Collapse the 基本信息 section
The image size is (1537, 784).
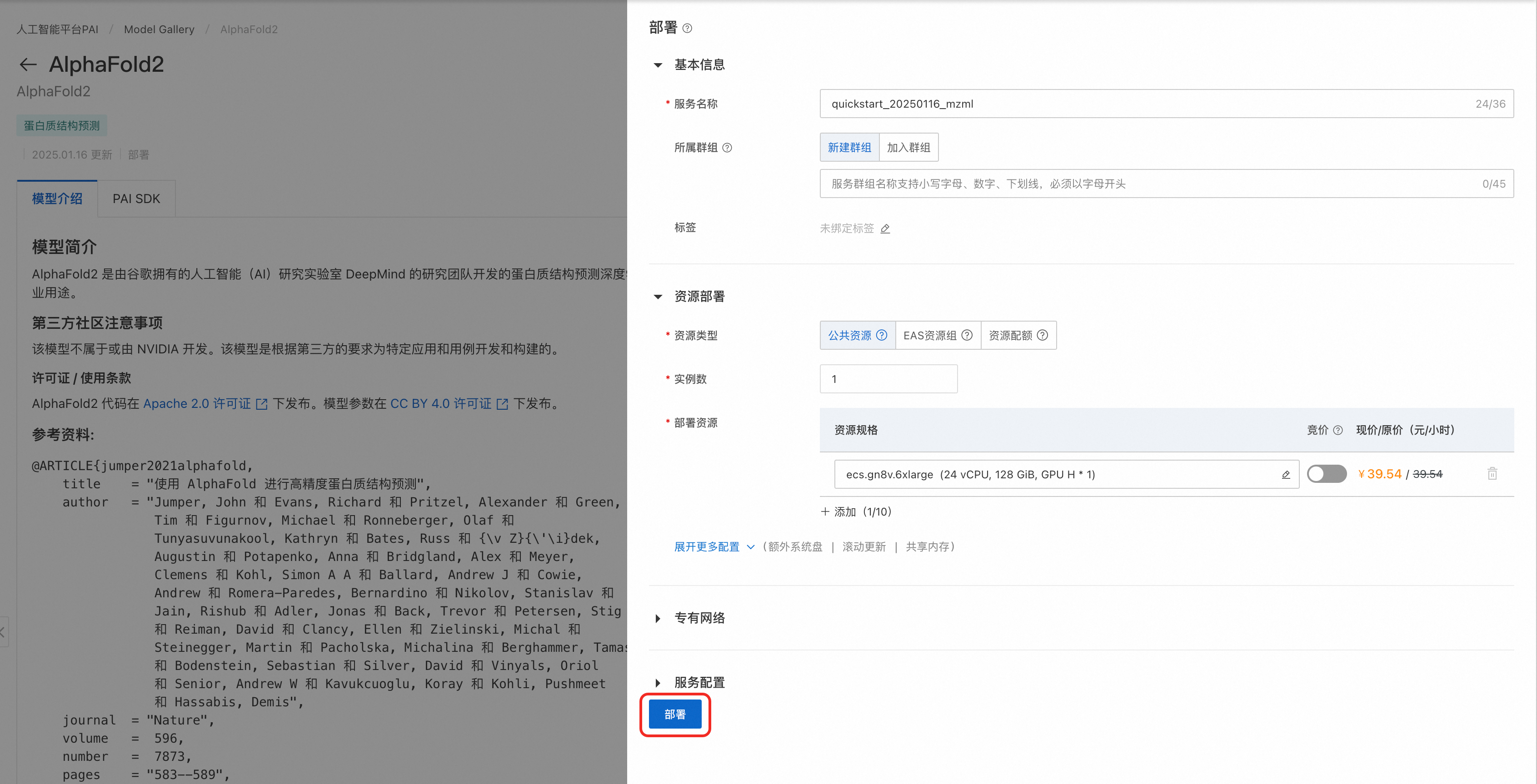658,65
